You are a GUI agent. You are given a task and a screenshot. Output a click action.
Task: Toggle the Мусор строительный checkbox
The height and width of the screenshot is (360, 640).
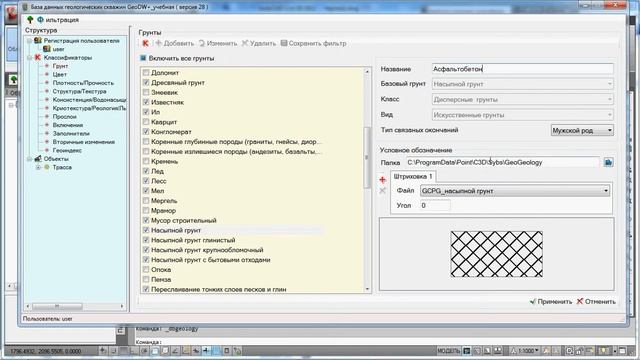[146, 220]
